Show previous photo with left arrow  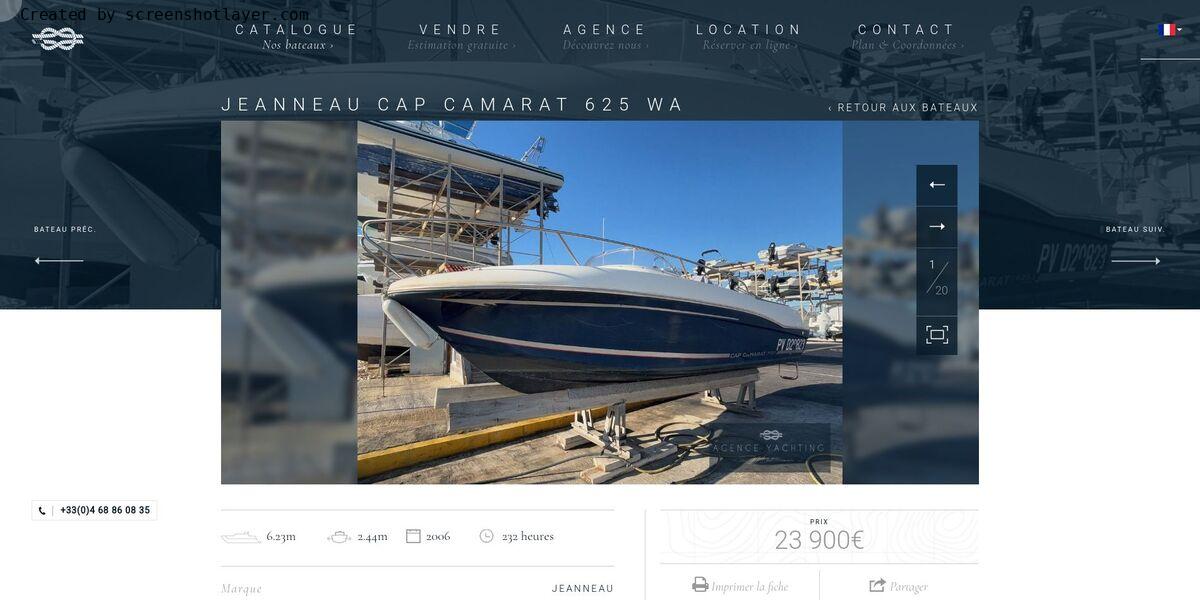tap(937, 185)
